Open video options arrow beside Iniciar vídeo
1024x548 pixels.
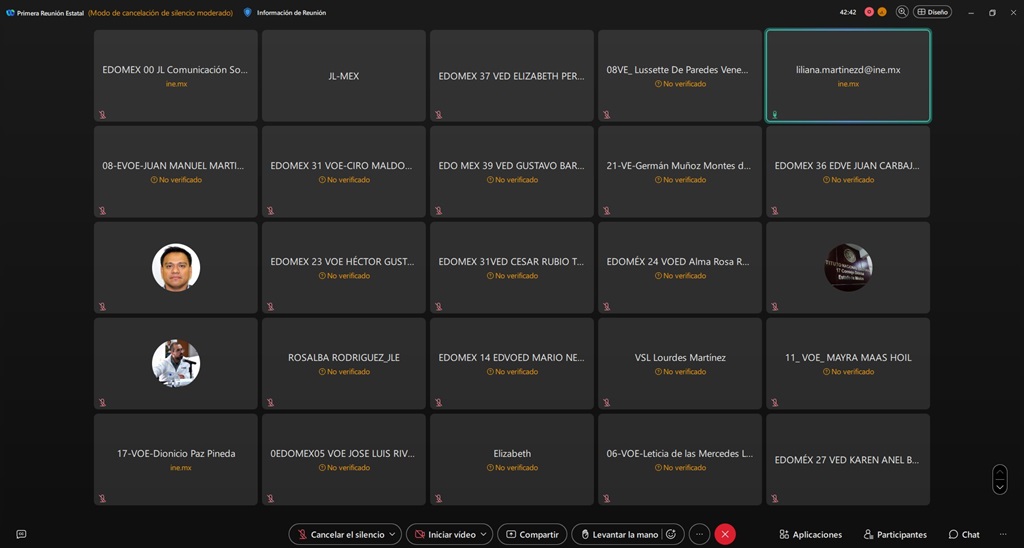[484, 534]
